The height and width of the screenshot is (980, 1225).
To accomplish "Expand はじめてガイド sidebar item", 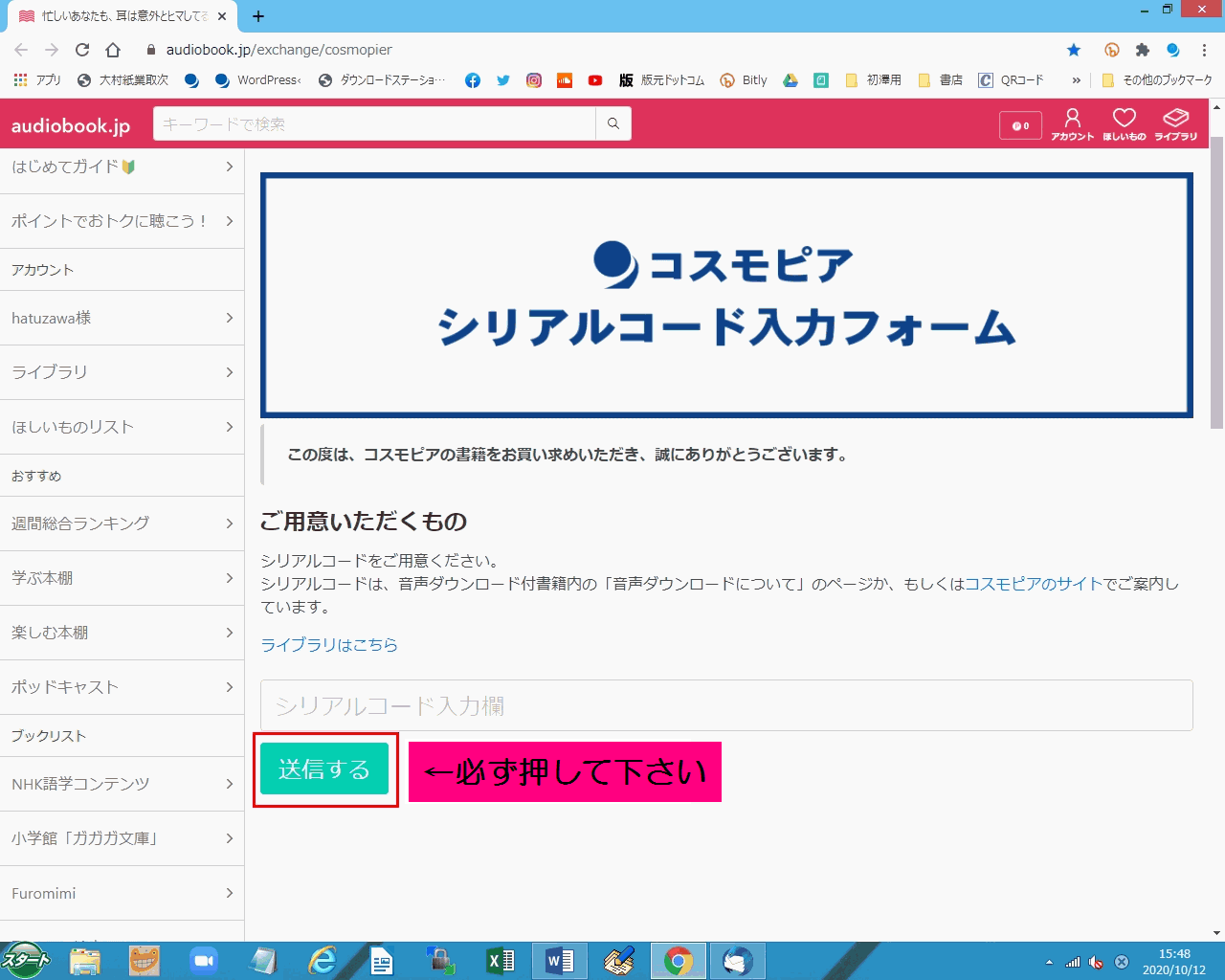I will pyautogui.click(x=122, y=167).
